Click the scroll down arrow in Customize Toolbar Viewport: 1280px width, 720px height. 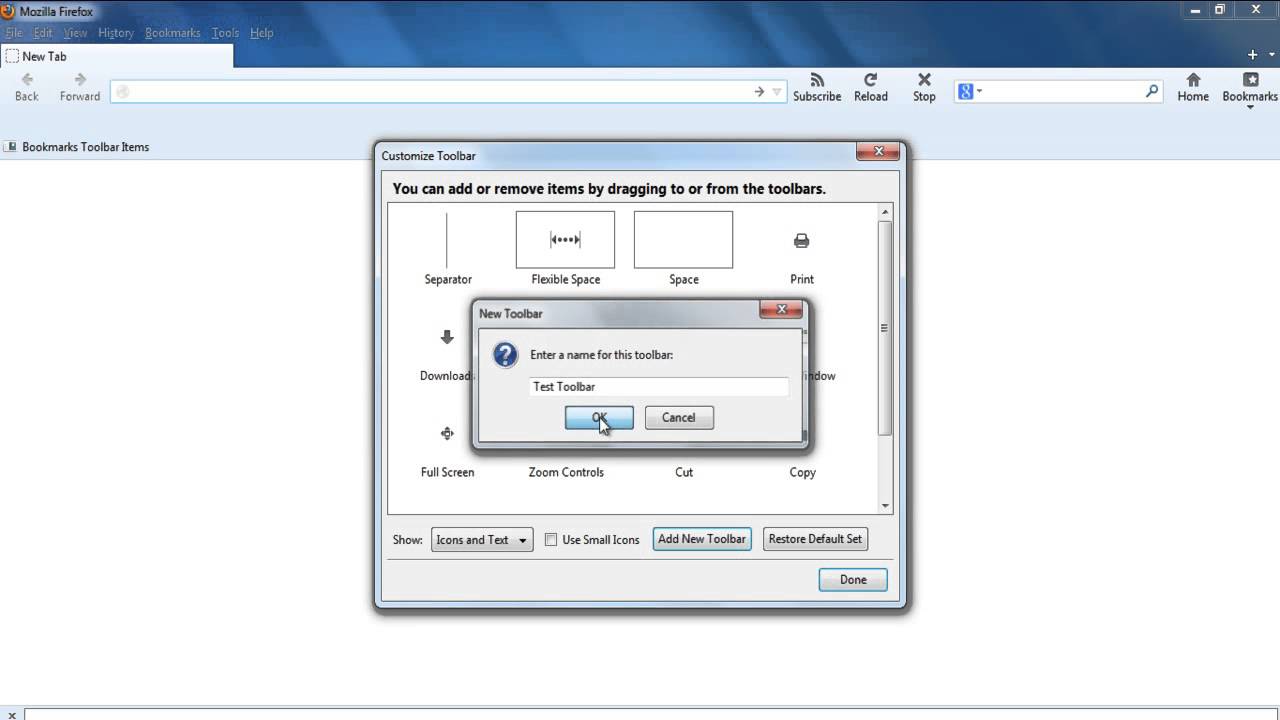tap(884, 506)
